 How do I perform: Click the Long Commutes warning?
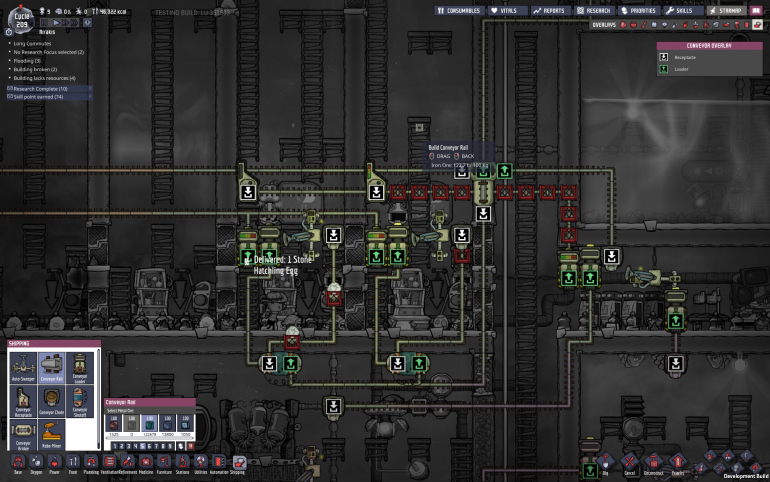pos(32,44)
